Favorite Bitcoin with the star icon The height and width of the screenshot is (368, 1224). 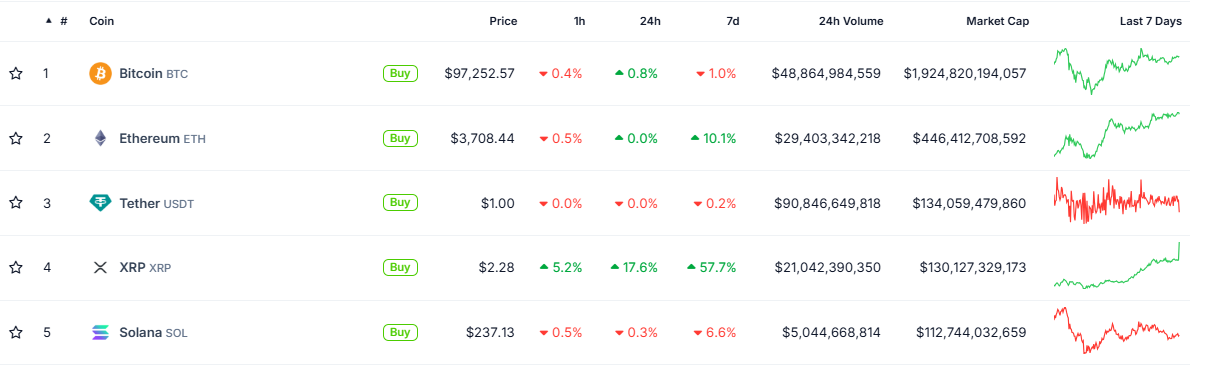16,73
